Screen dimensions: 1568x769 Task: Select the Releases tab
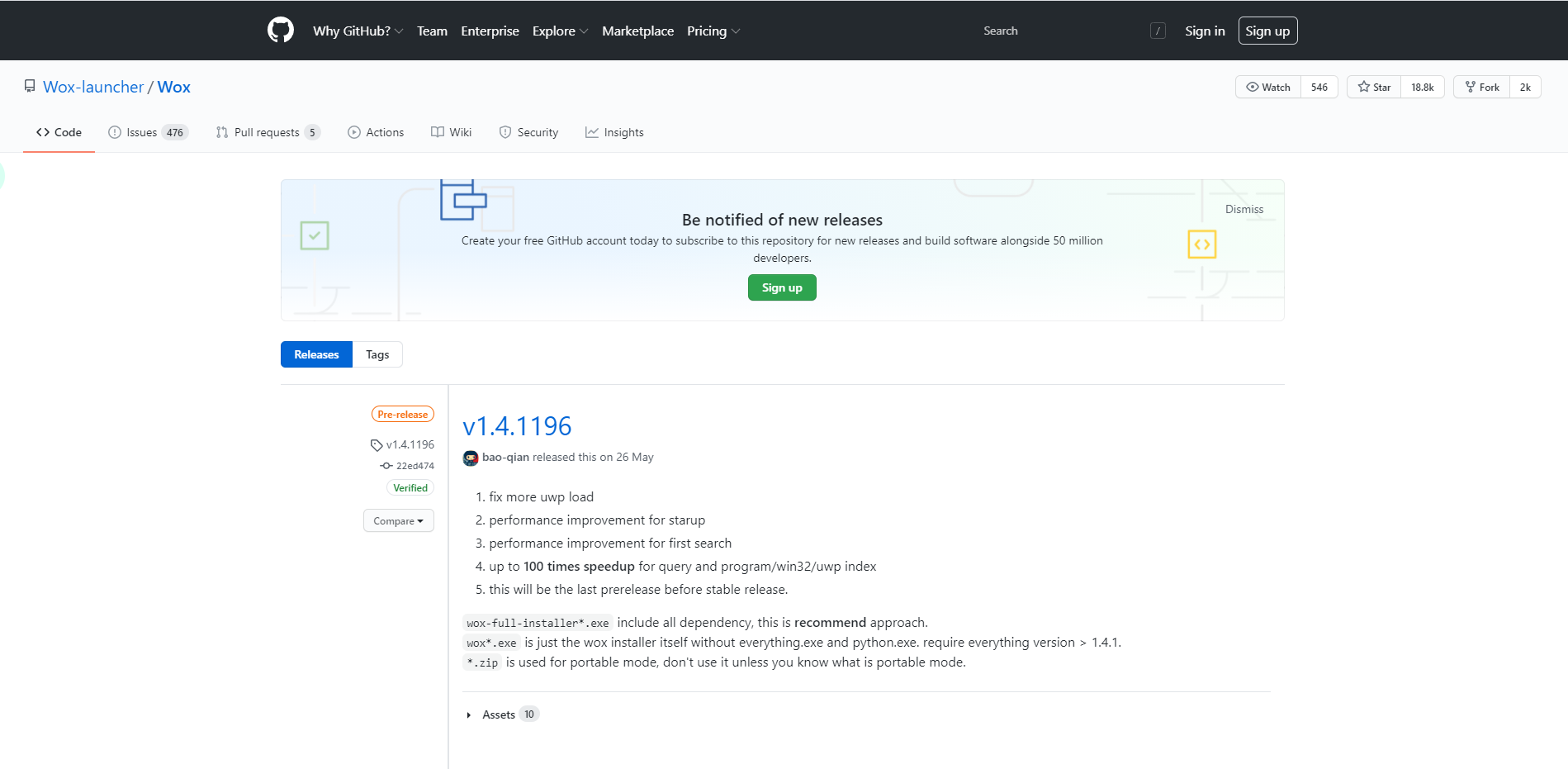(316, 354)
